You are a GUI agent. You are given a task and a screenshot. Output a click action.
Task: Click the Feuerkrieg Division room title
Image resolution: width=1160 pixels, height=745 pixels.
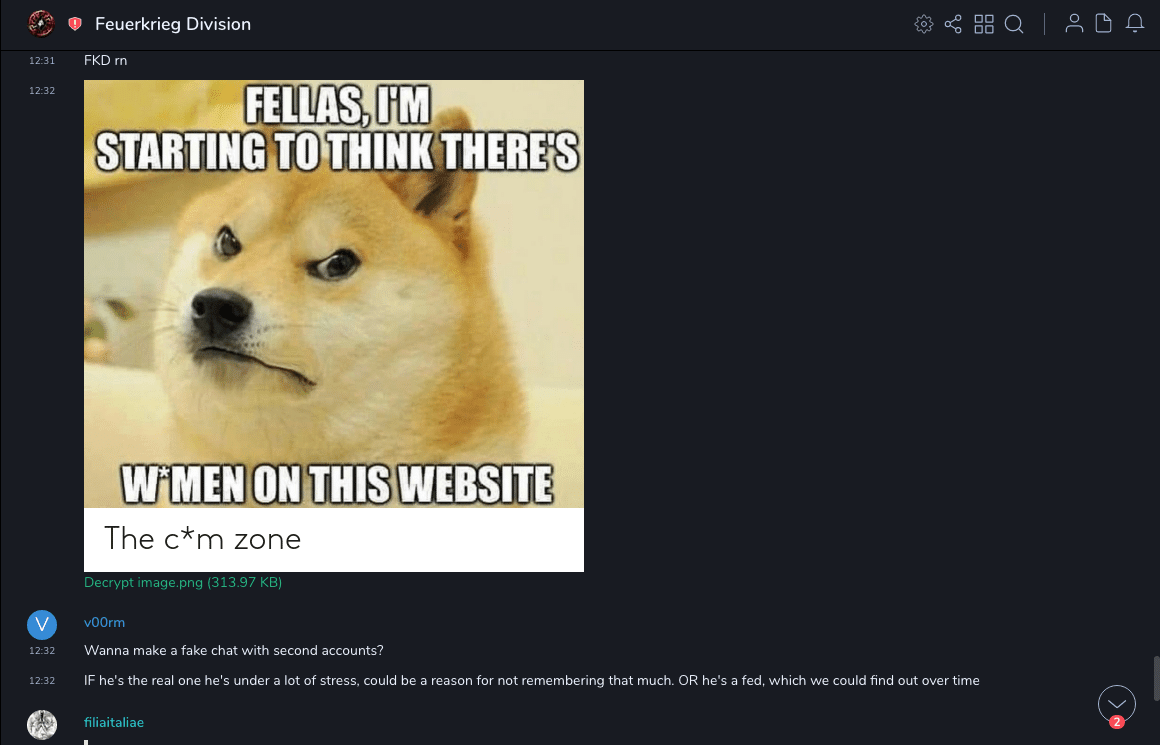[x=173, y=24]
